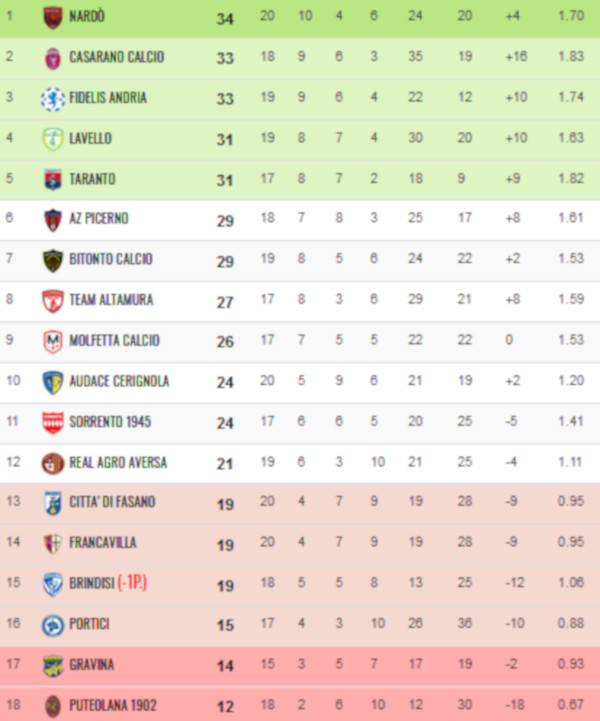Screen dimensions: 600x721
Task: Click the Lavello club badge
Action: (x=52, y=139)
